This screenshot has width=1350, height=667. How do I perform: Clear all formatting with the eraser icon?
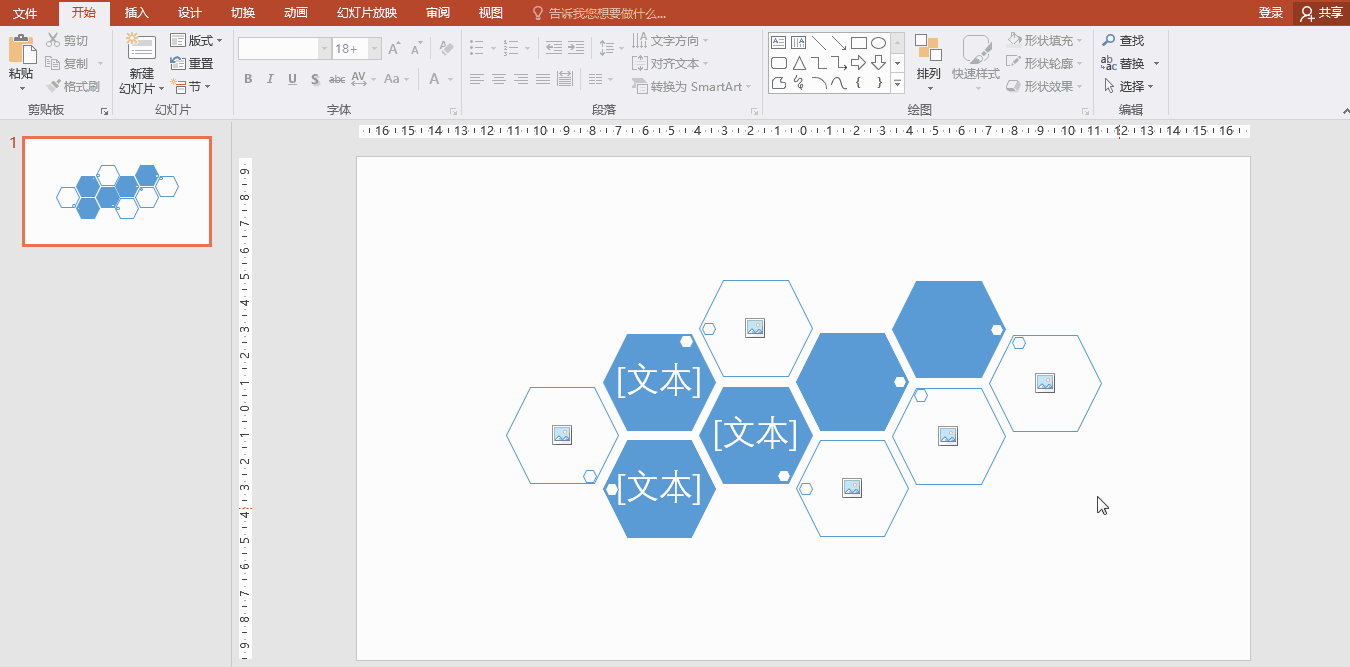(x=447, y=49)
